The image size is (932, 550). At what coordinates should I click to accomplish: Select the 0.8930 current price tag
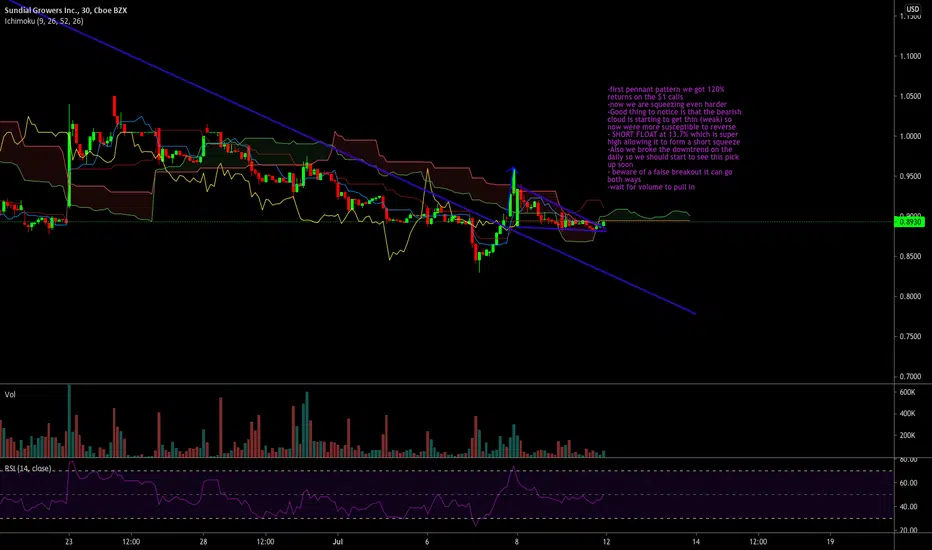[x=909, y=222]
